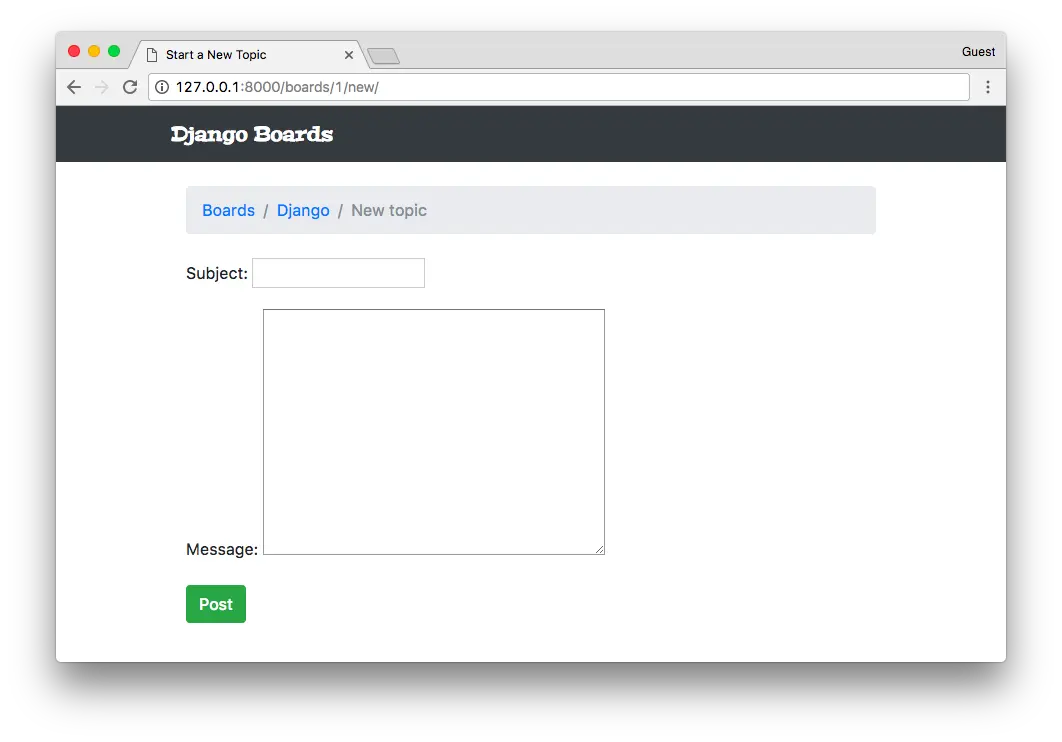1062x742 pixels.
Task: Click the red close window button
Action: tap(75, 51)
